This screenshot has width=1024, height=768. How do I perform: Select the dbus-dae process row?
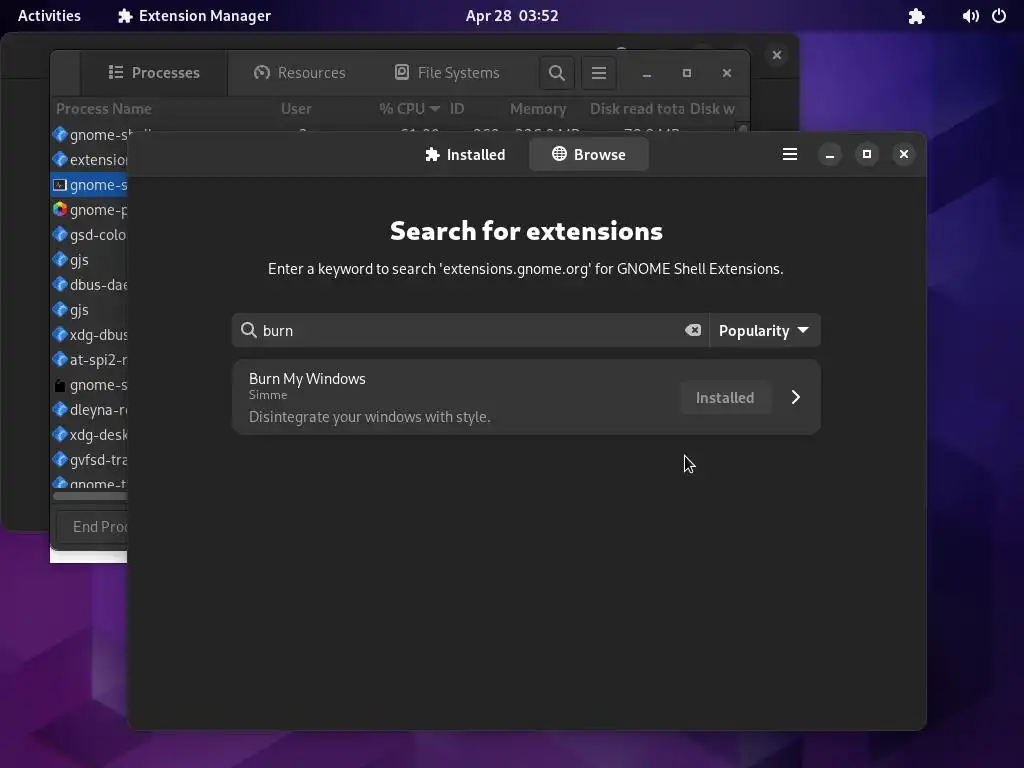(89, 285)
